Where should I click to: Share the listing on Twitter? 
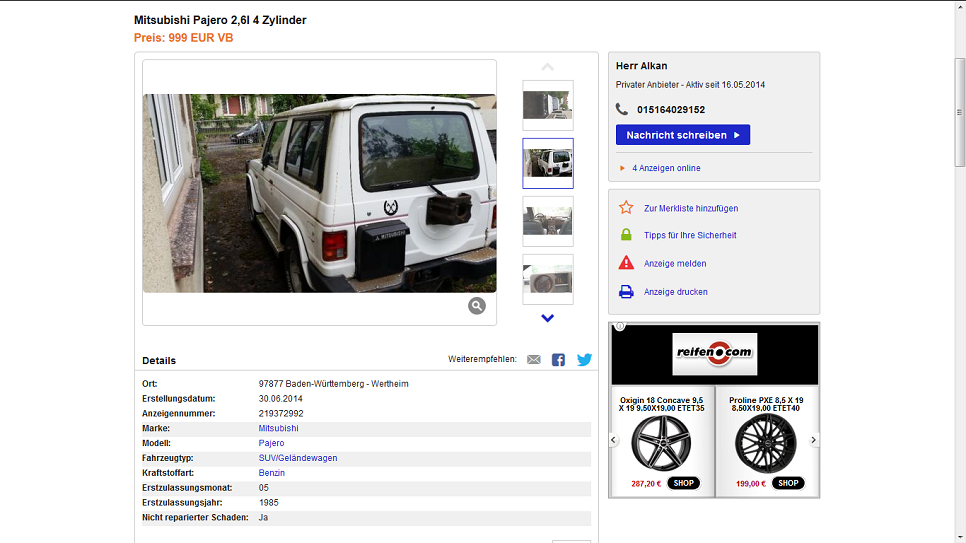(584, 360)
